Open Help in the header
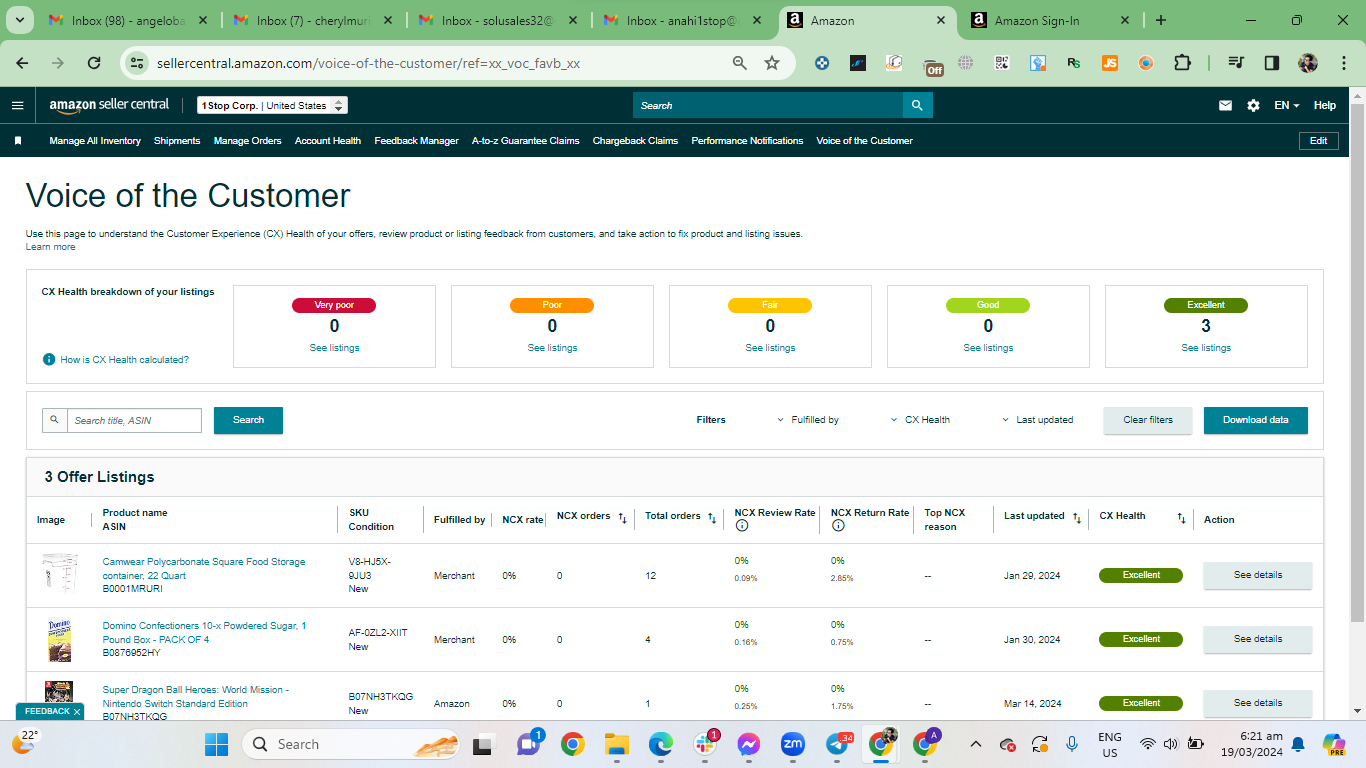1366x768 pixels. click(1325, 105)
